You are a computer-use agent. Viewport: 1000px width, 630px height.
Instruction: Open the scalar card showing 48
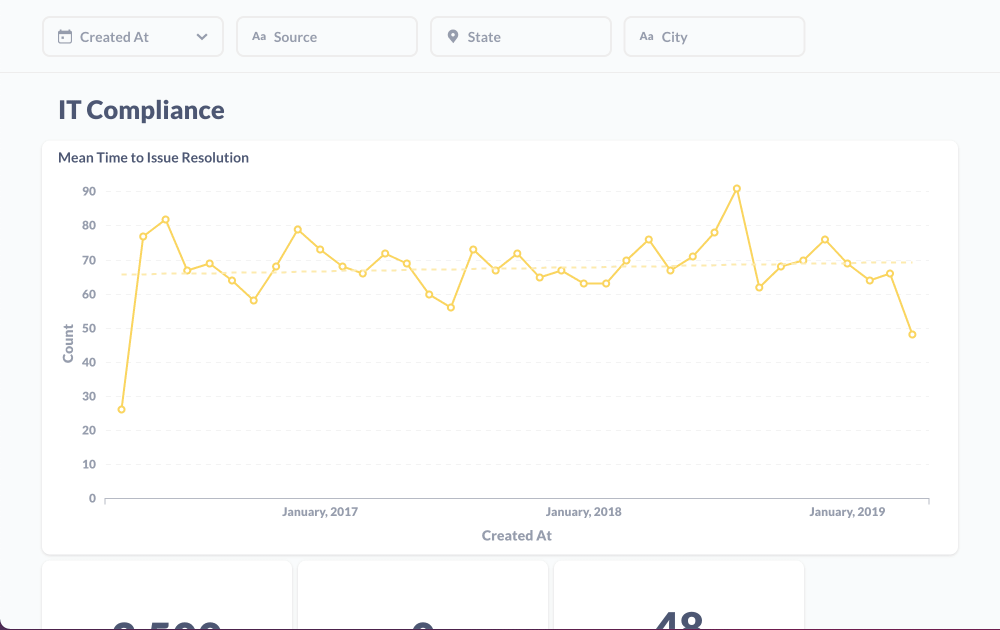coord(679,600)
